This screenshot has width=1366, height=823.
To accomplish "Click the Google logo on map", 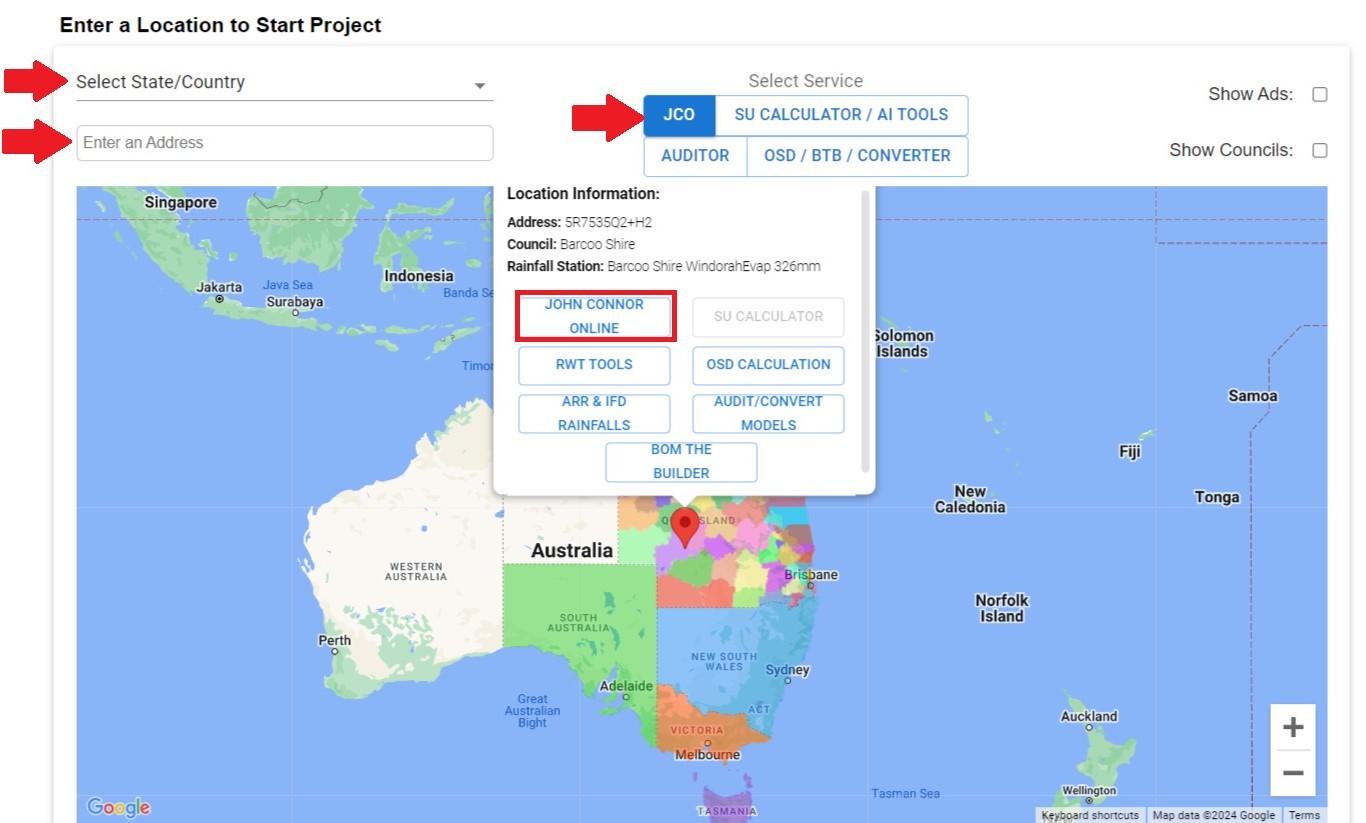I will pos(118,807).
